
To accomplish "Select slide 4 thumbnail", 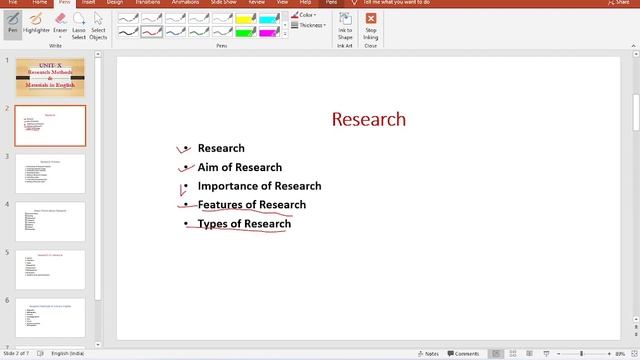I will pyautogui.click(x=50, y=222).
